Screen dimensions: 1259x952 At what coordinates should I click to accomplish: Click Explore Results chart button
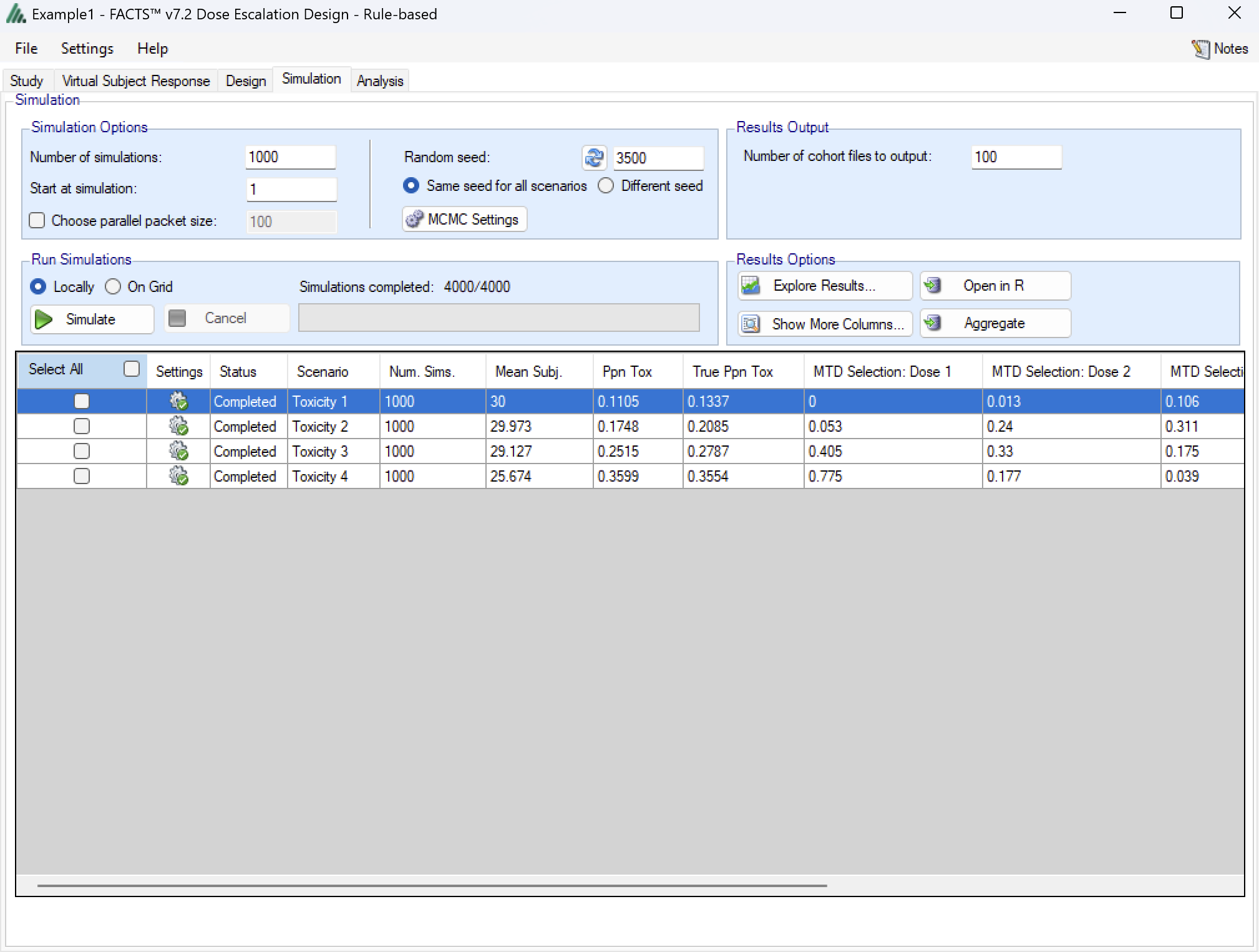tap(824, 286)
